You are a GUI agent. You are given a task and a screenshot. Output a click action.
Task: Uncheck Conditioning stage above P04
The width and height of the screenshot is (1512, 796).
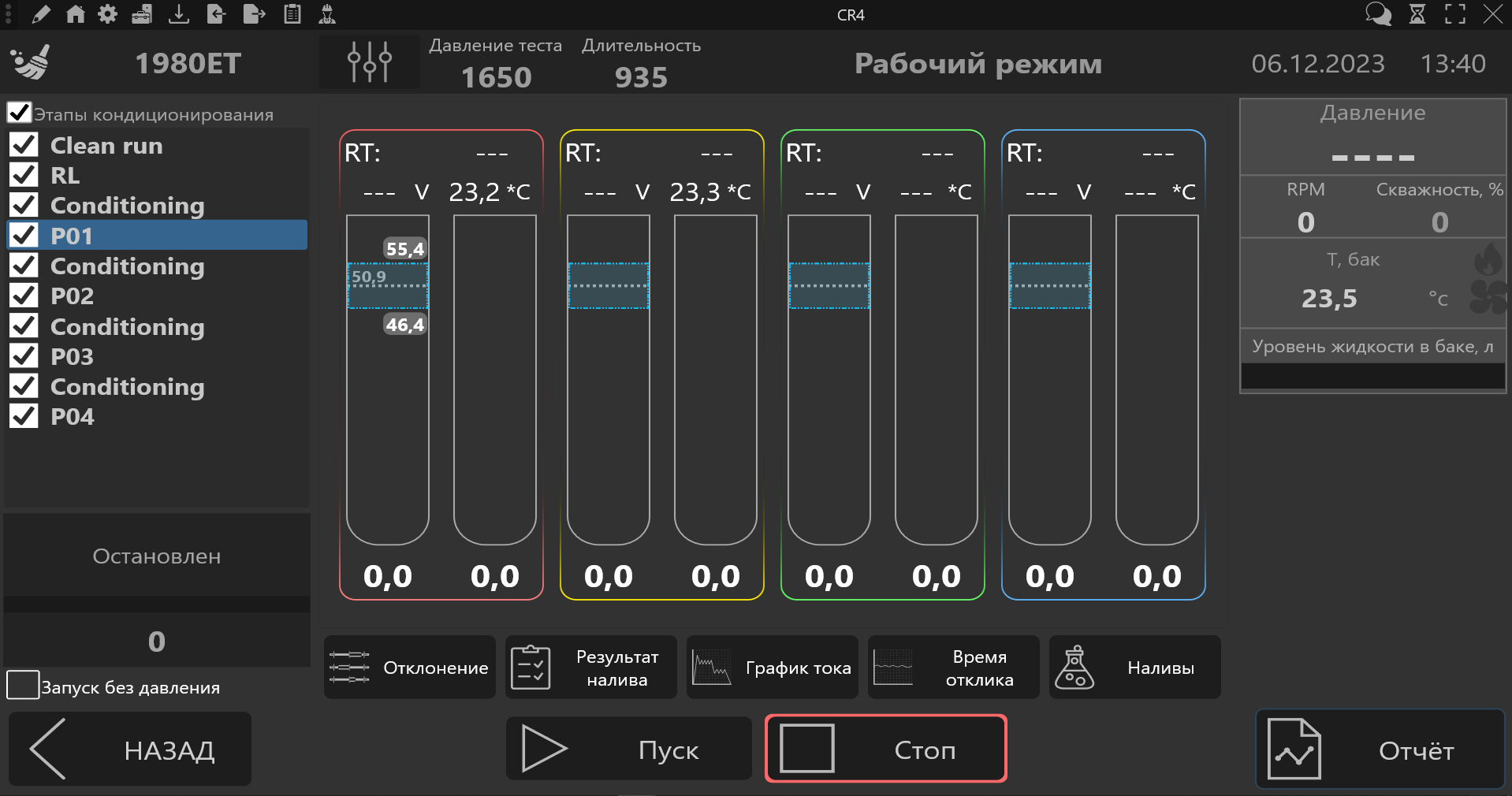coord(24,385)
